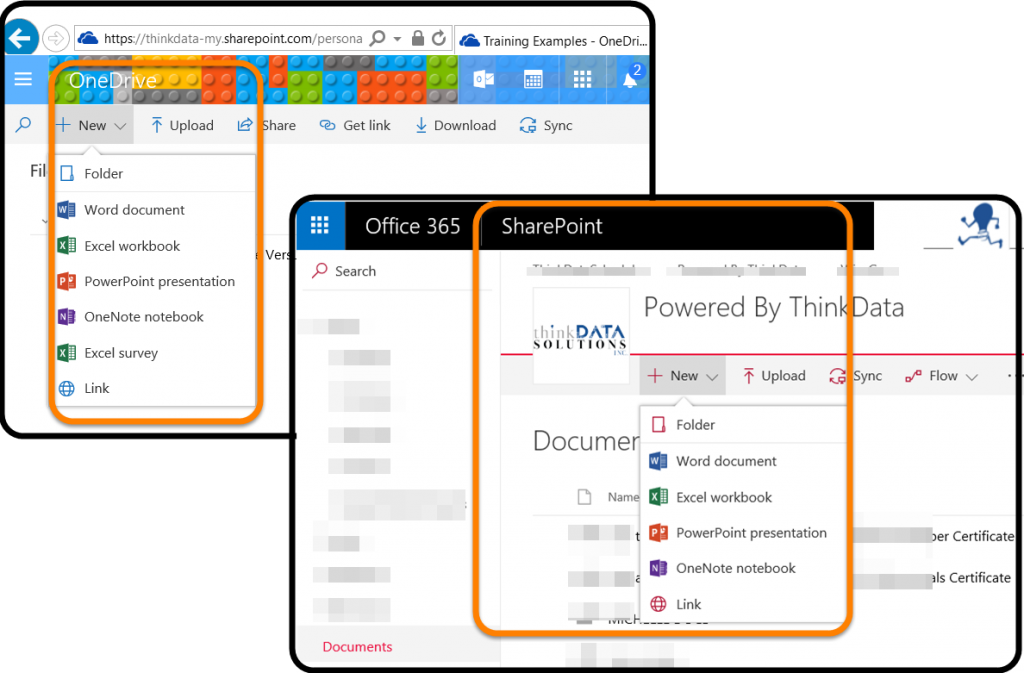The image size is (1024, 673).
Task: Open the address bar dropdown arrow
Action: (x=397, y=39)
